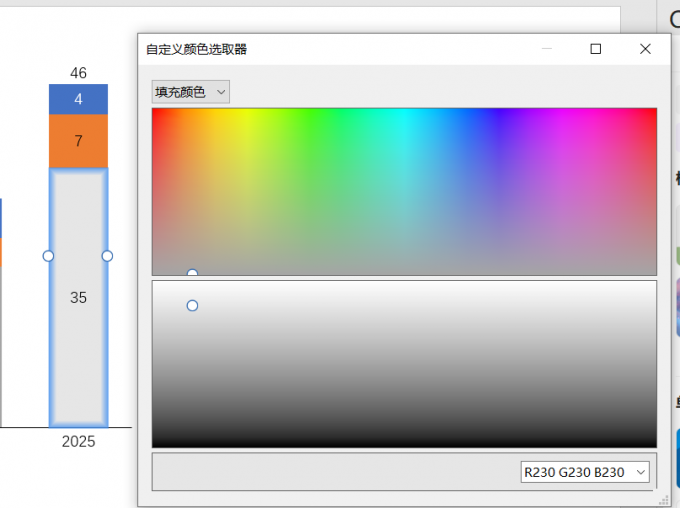Image resolution: width=680 pixels, height=508 pixels.
Task: Open the 填充颜色 dropdown
Action: (190, 92)
